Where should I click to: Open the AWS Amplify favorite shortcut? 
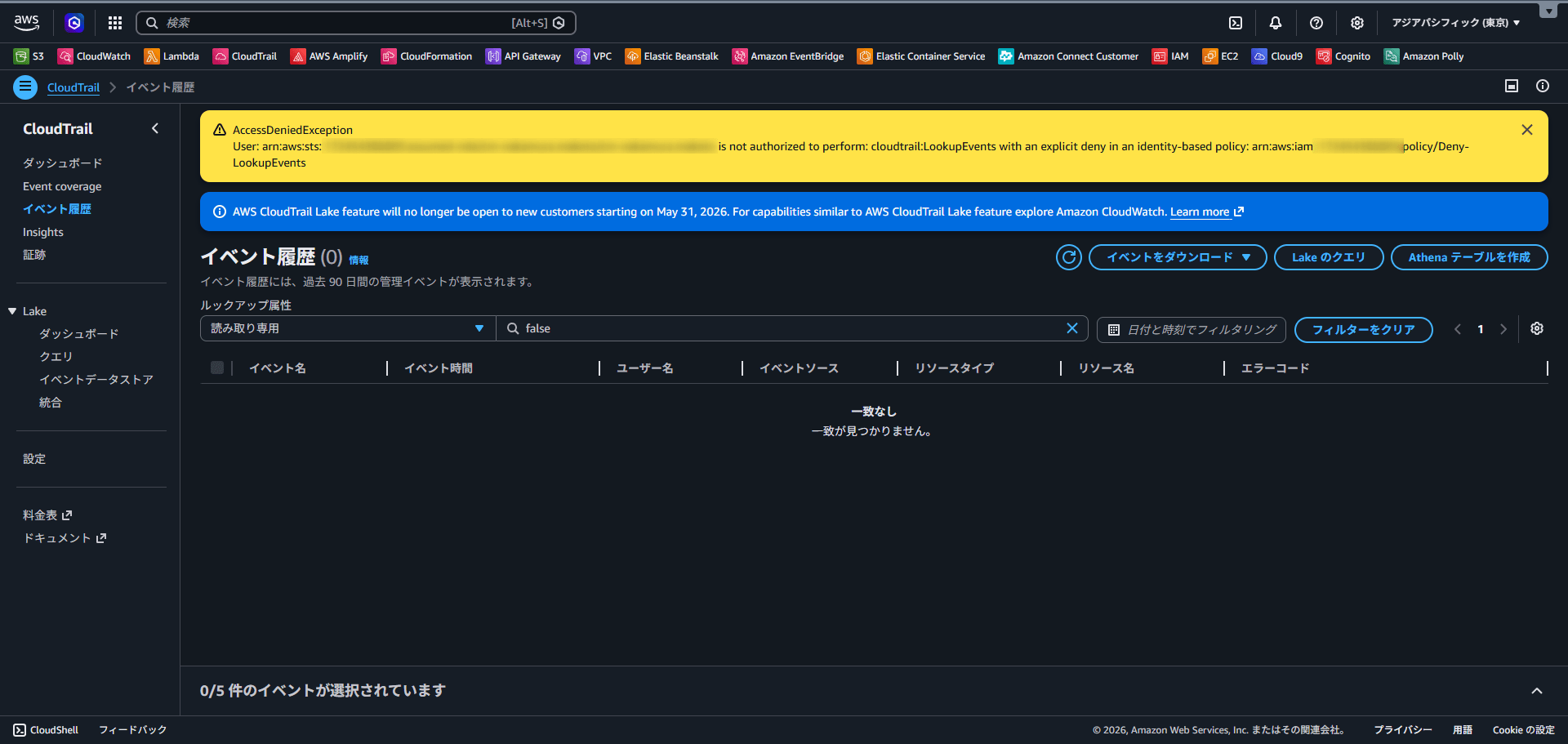(x=329, y=56)
